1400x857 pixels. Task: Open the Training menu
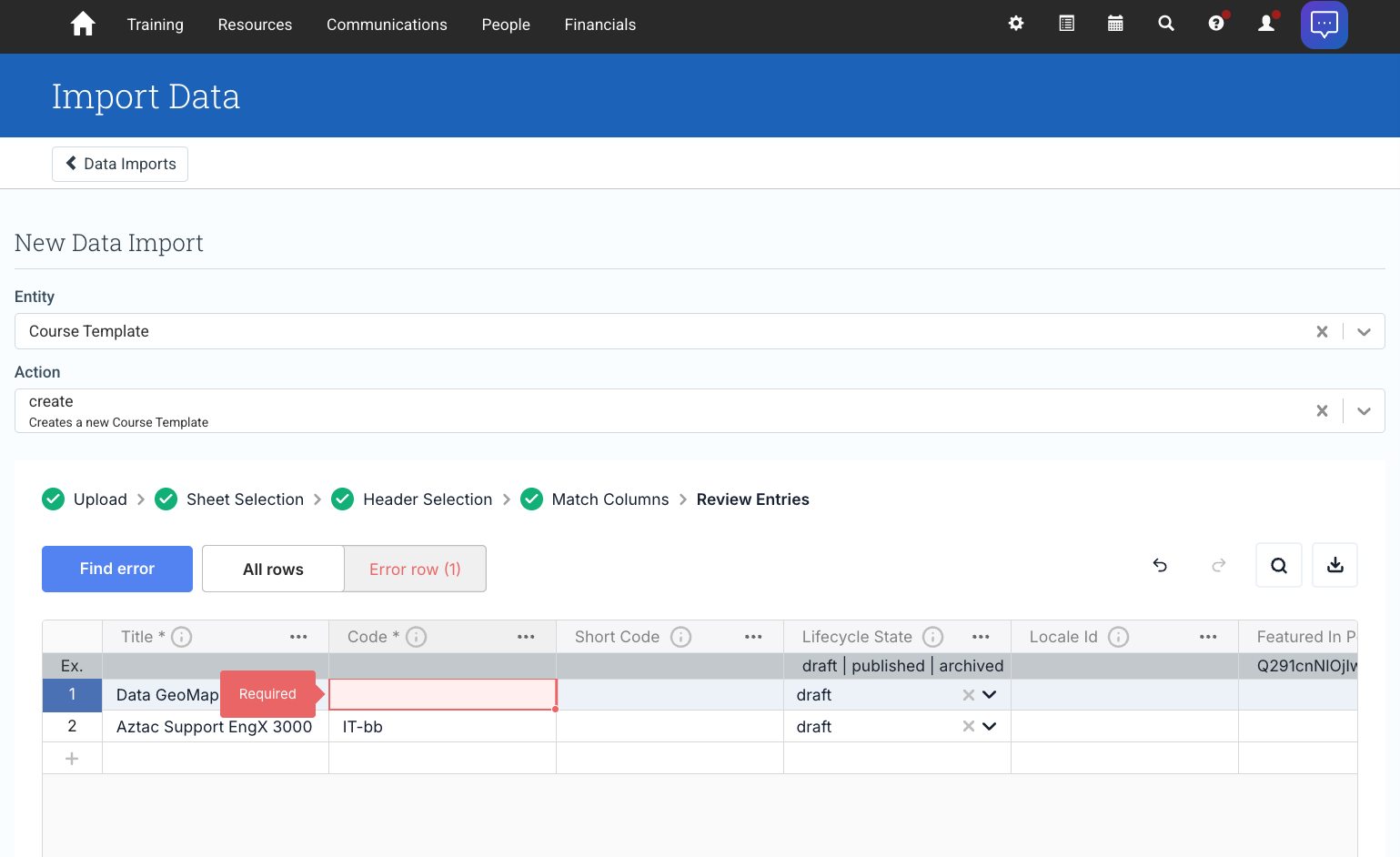156,25
